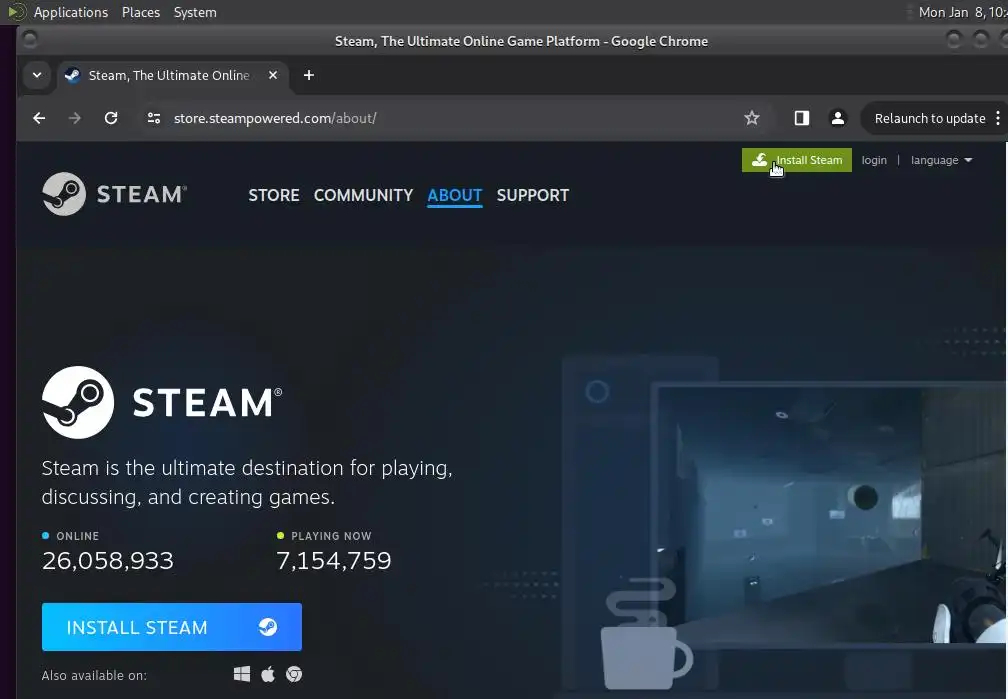Click the 'Also available on:' text
This screenshot has width=1008, height=699.
click(x=94, y=675)
